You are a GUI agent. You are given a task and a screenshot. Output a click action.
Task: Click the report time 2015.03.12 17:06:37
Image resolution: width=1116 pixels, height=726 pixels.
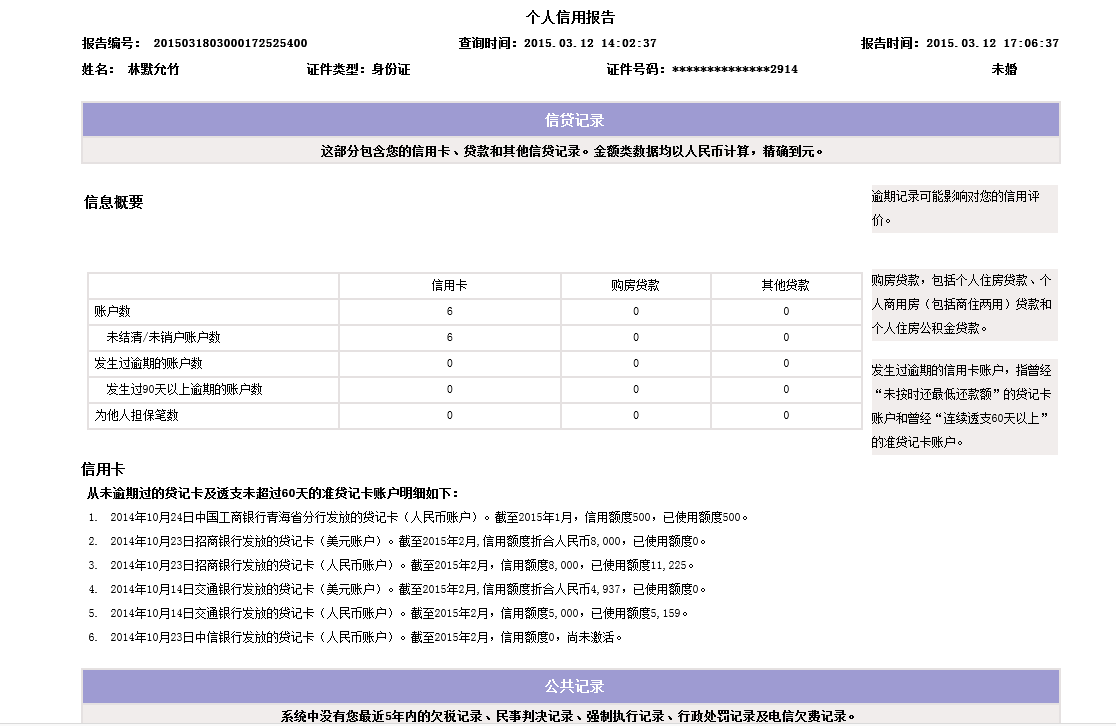tap(992, 43)
